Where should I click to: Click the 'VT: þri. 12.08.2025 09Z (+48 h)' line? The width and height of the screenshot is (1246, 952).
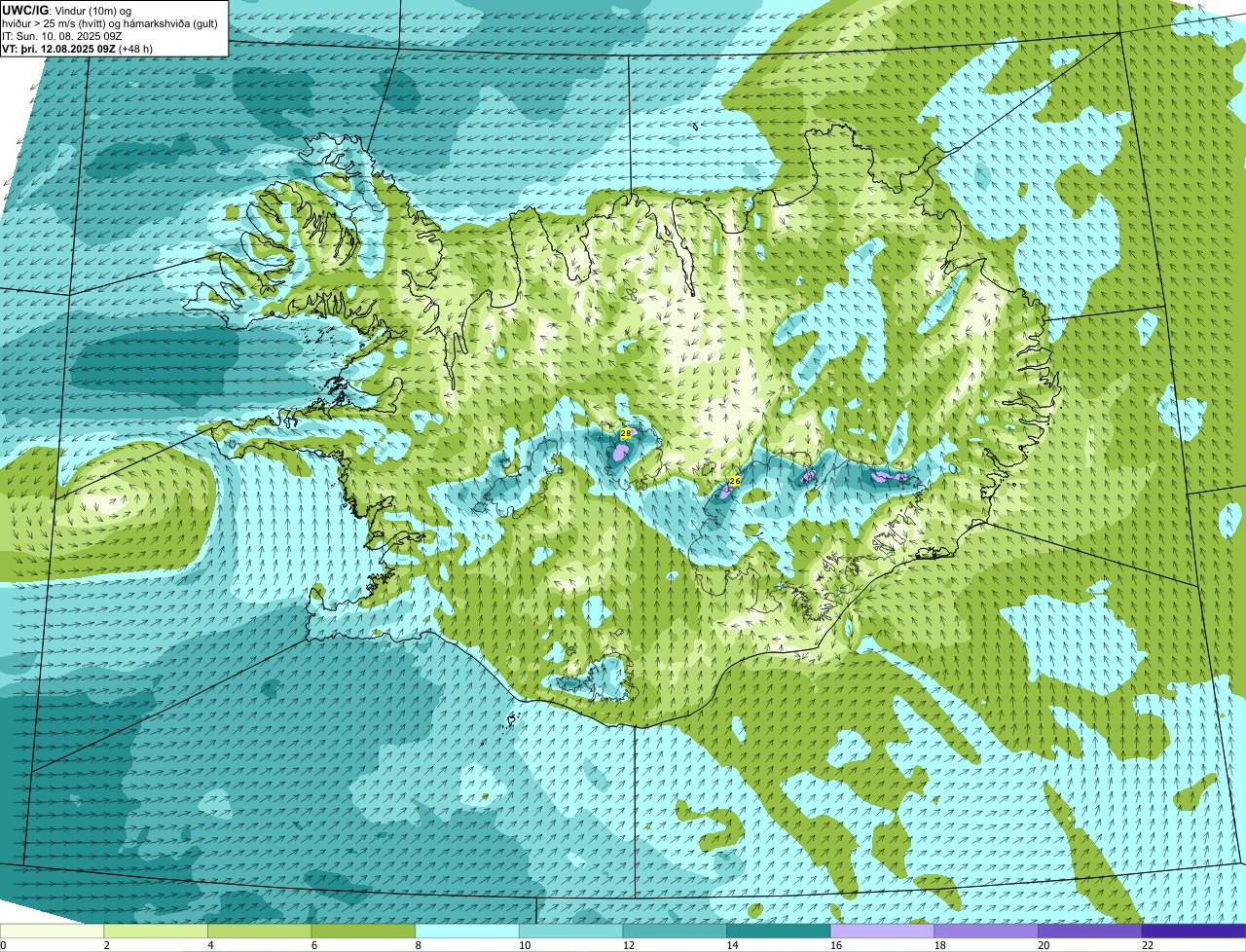point(77,49)
